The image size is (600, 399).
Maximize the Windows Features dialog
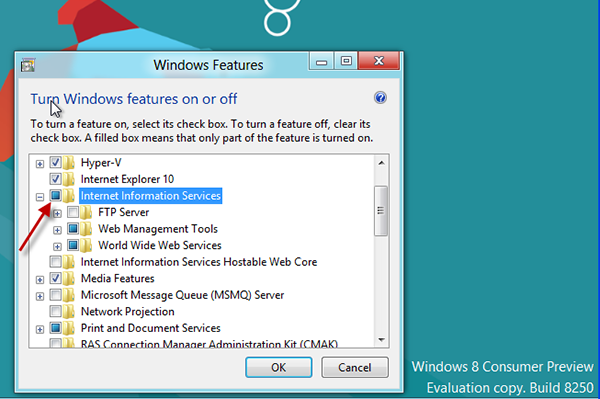346,61
